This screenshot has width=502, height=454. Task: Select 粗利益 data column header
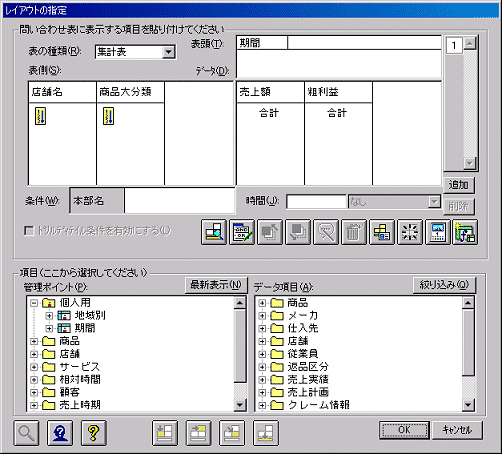pyautogui.click(x=338, y=92)
